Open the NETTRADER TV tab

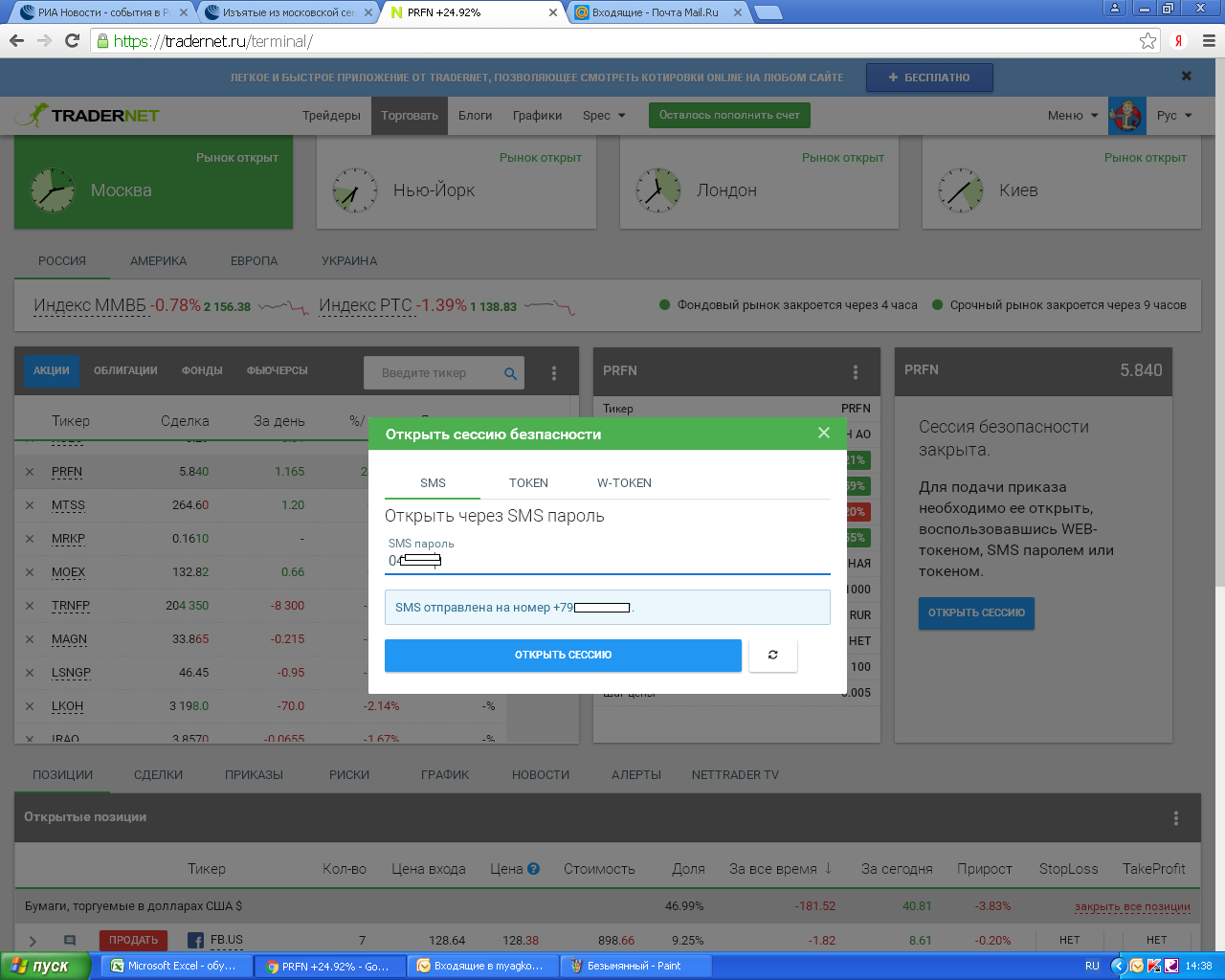(735, 775)
